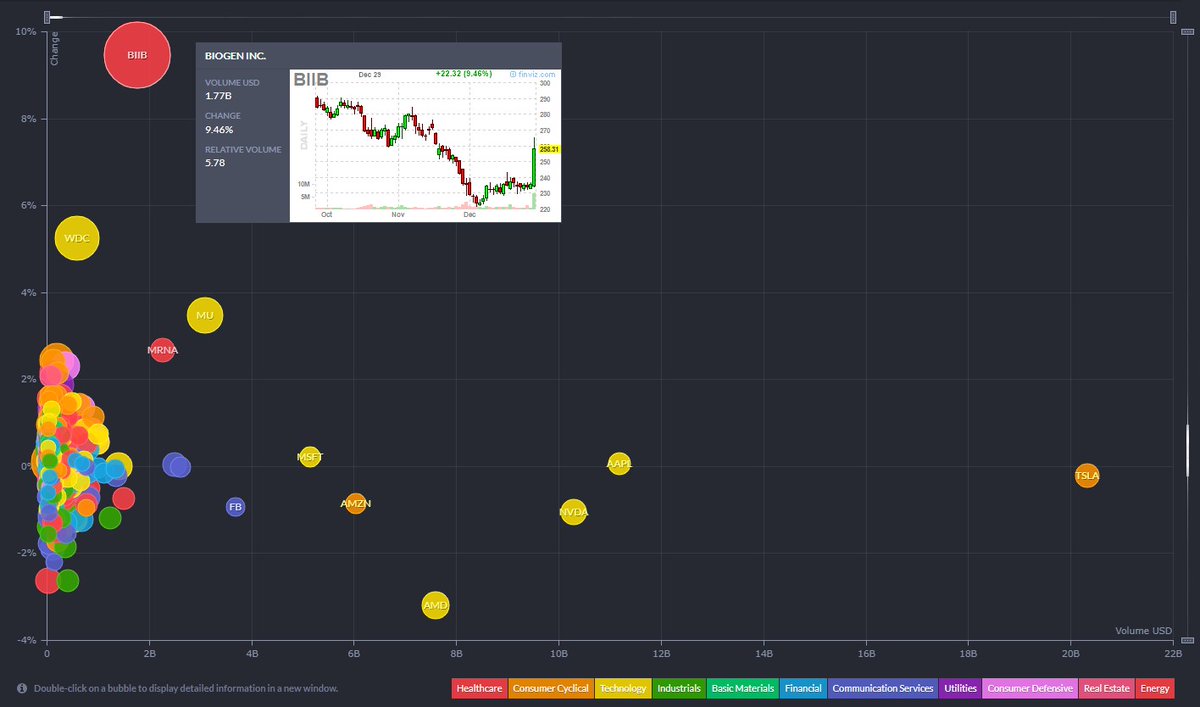Viewport: 1200px width, 707px height.
Task: Toggle the Industrials sector legend
Action: 679,688
